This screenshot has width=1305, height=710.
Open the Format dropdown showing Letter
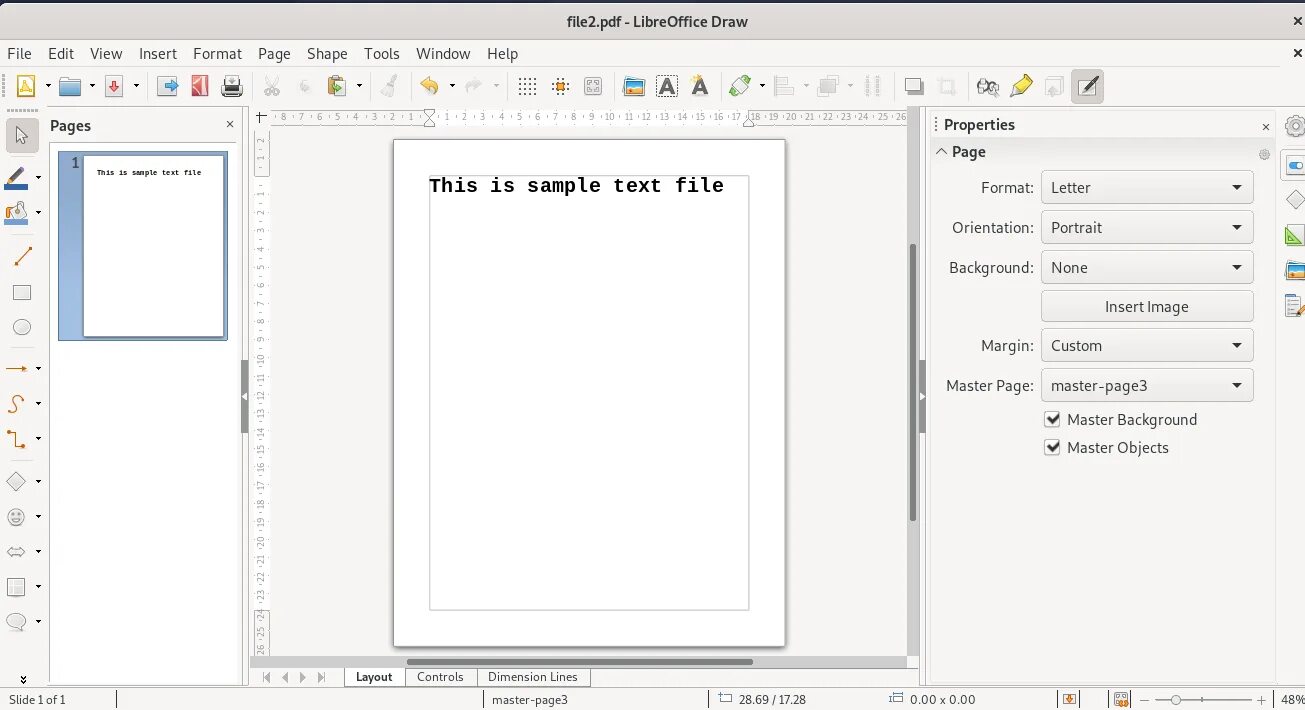tap(1147, 187)
